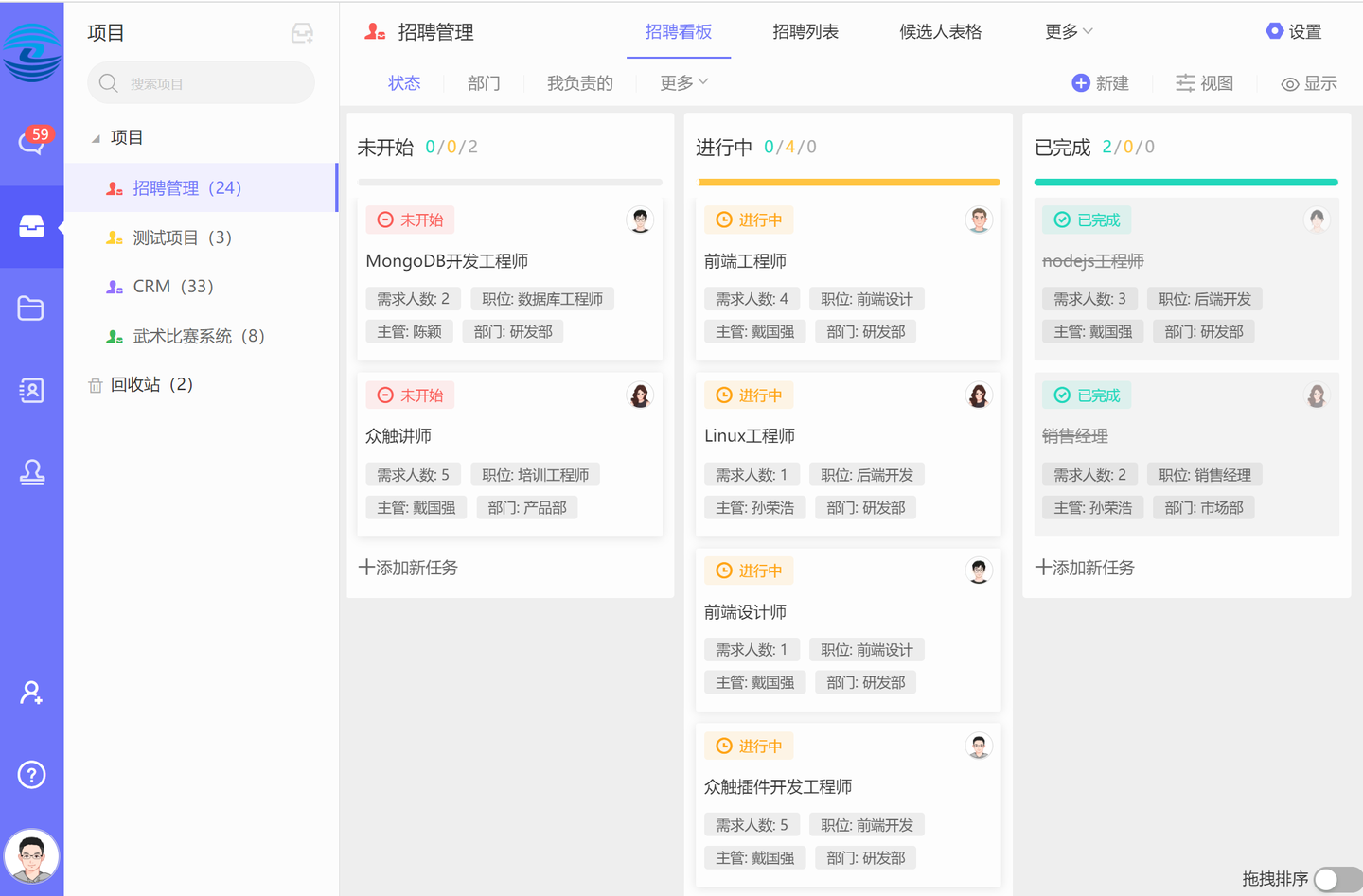Click the search projects input field
Viewport: 1363px width, 896px height.
[x=201, y=83]
